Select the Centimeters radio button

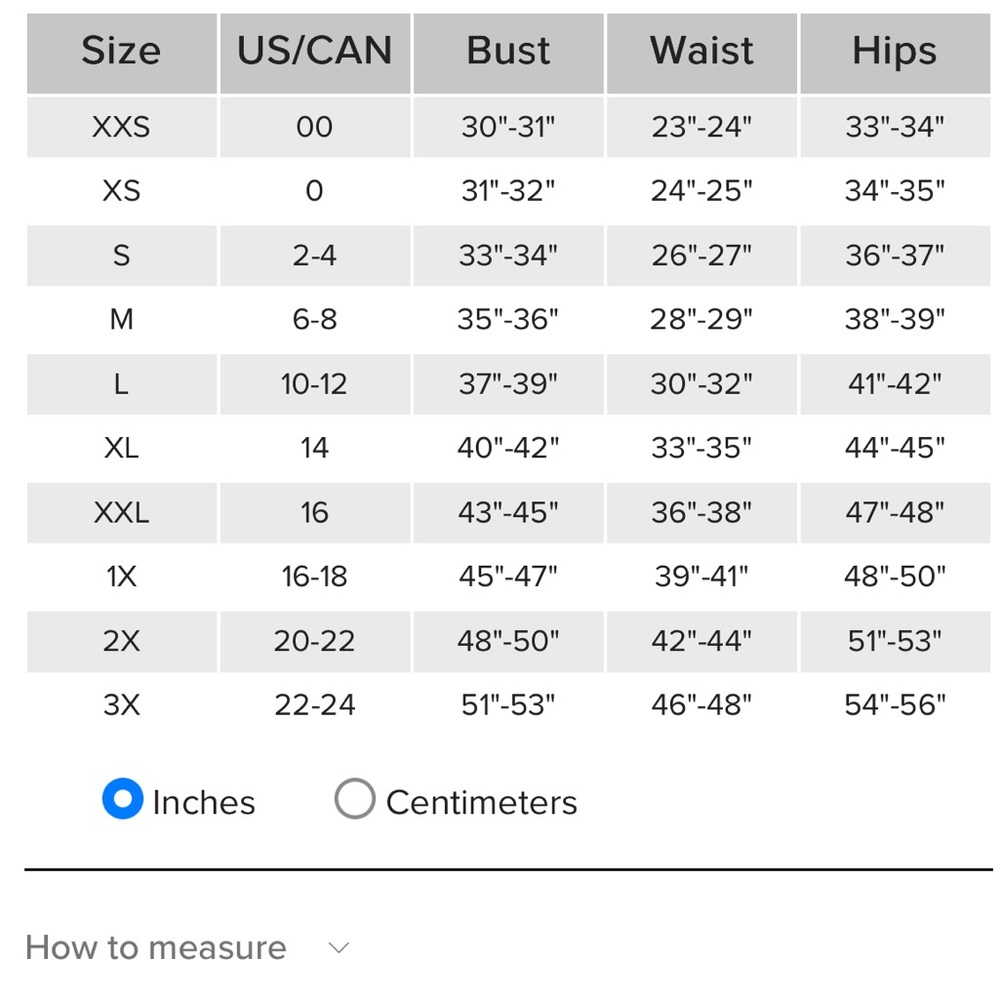coord(355,798)
